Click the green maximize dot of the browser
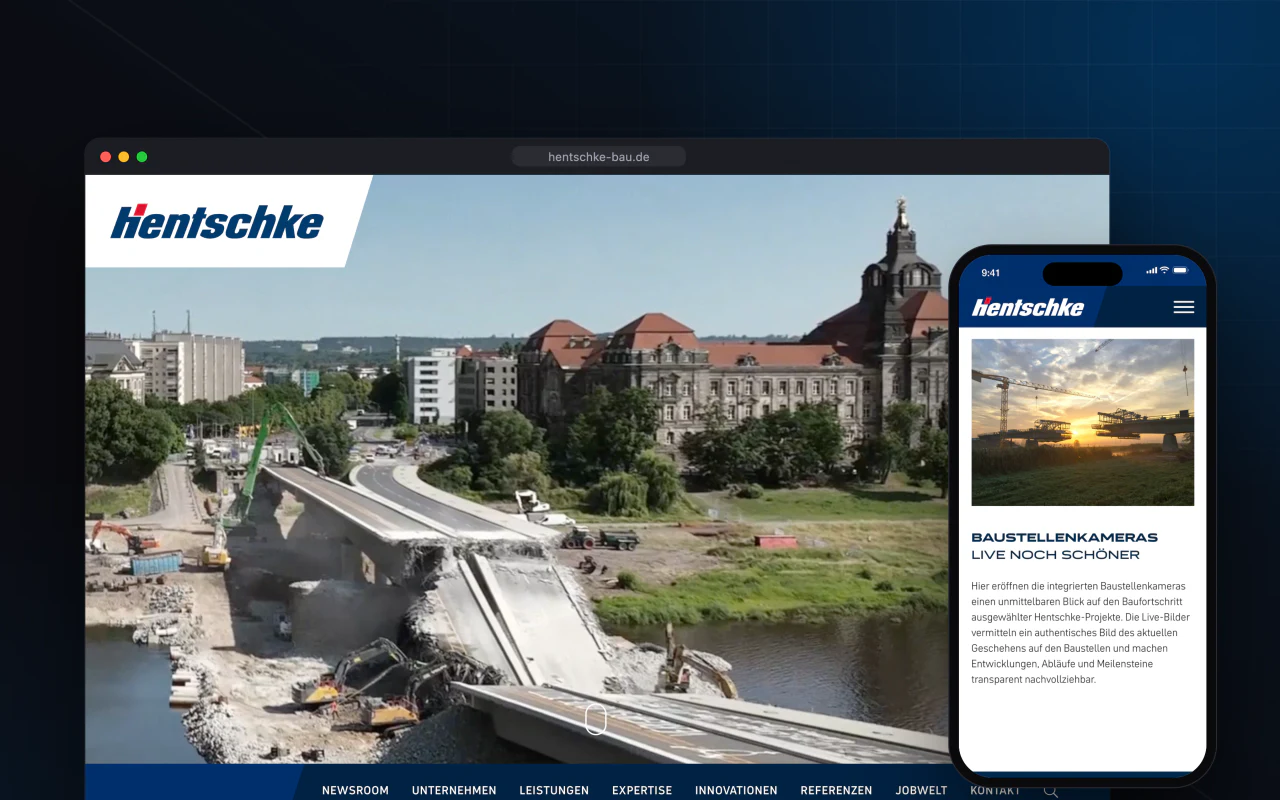Image resolution: width=1280 pixels, height=800 pixels. pos(142,157)
